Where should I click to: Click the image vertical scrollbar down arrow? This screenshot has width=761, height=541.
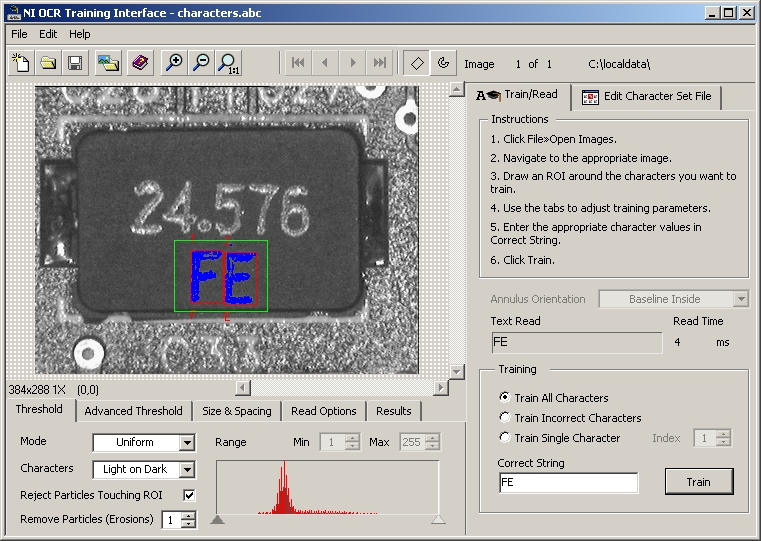[x=456, y=372]
